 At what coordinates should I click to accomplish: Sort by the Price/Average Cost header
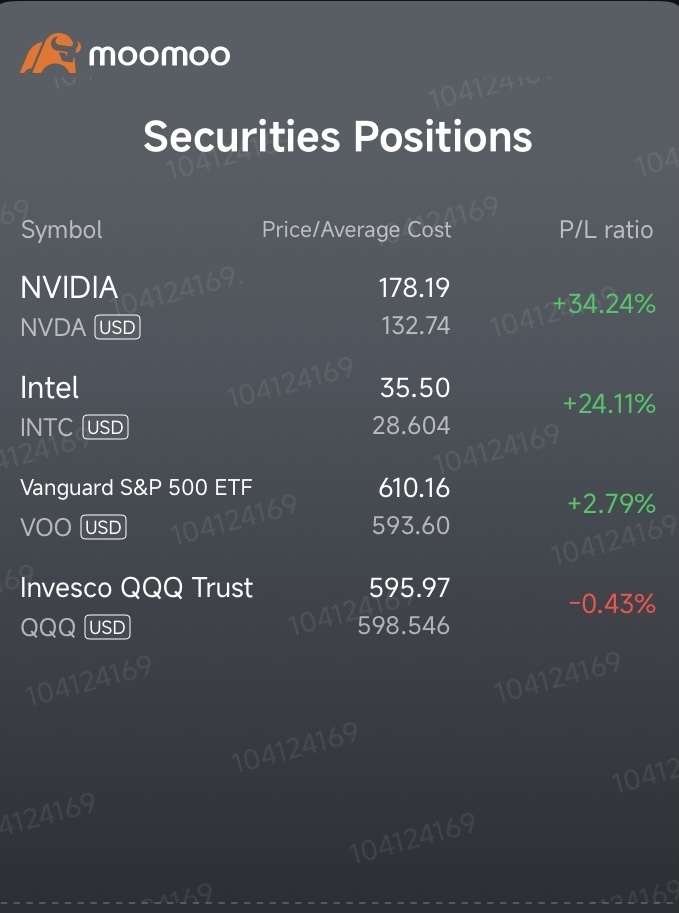pos(356,230)
